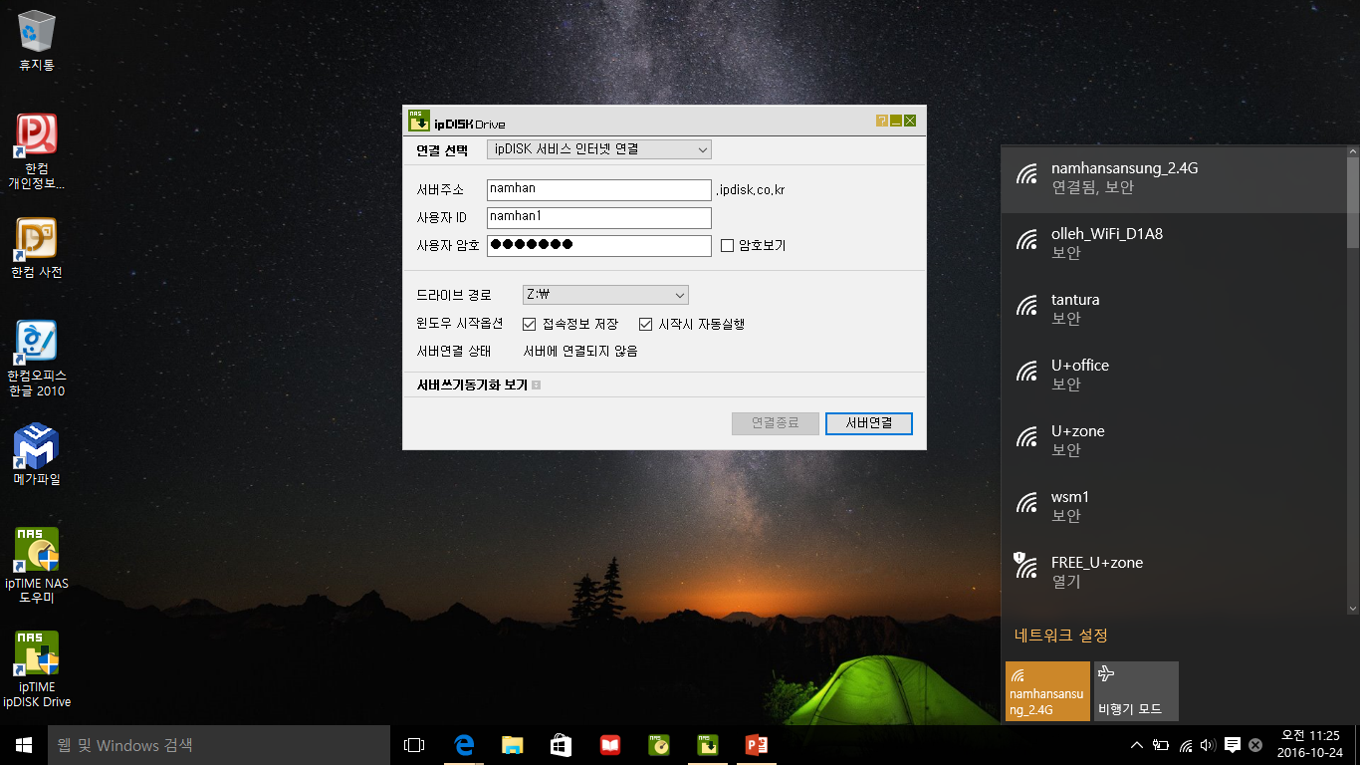Click the volume speaker tray icon
Screen dimensions: 1360x765
tap(1208, 745)
